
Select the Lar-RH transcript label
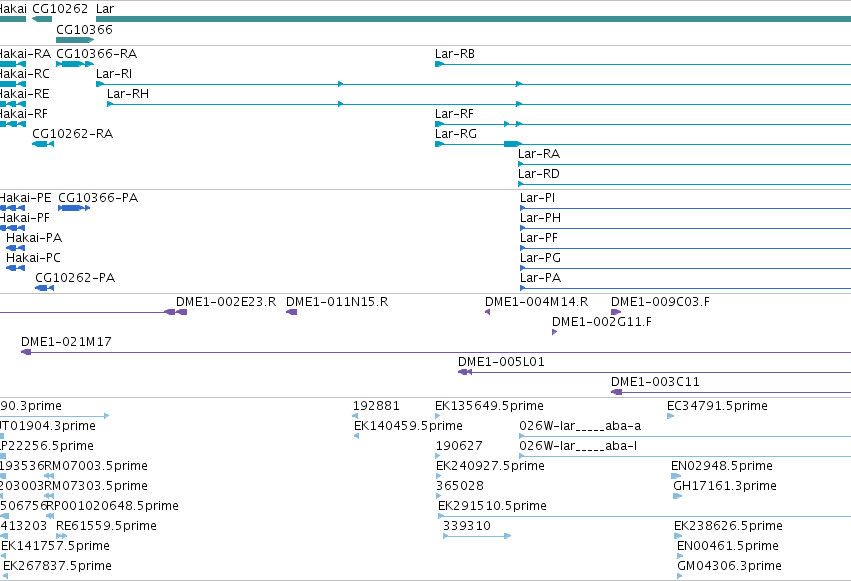[x=128, y=94]
